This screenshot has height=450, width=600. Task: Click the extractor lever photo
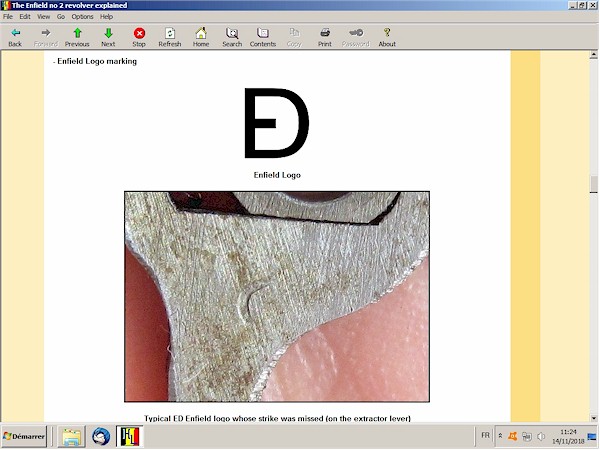click(277, 297)
